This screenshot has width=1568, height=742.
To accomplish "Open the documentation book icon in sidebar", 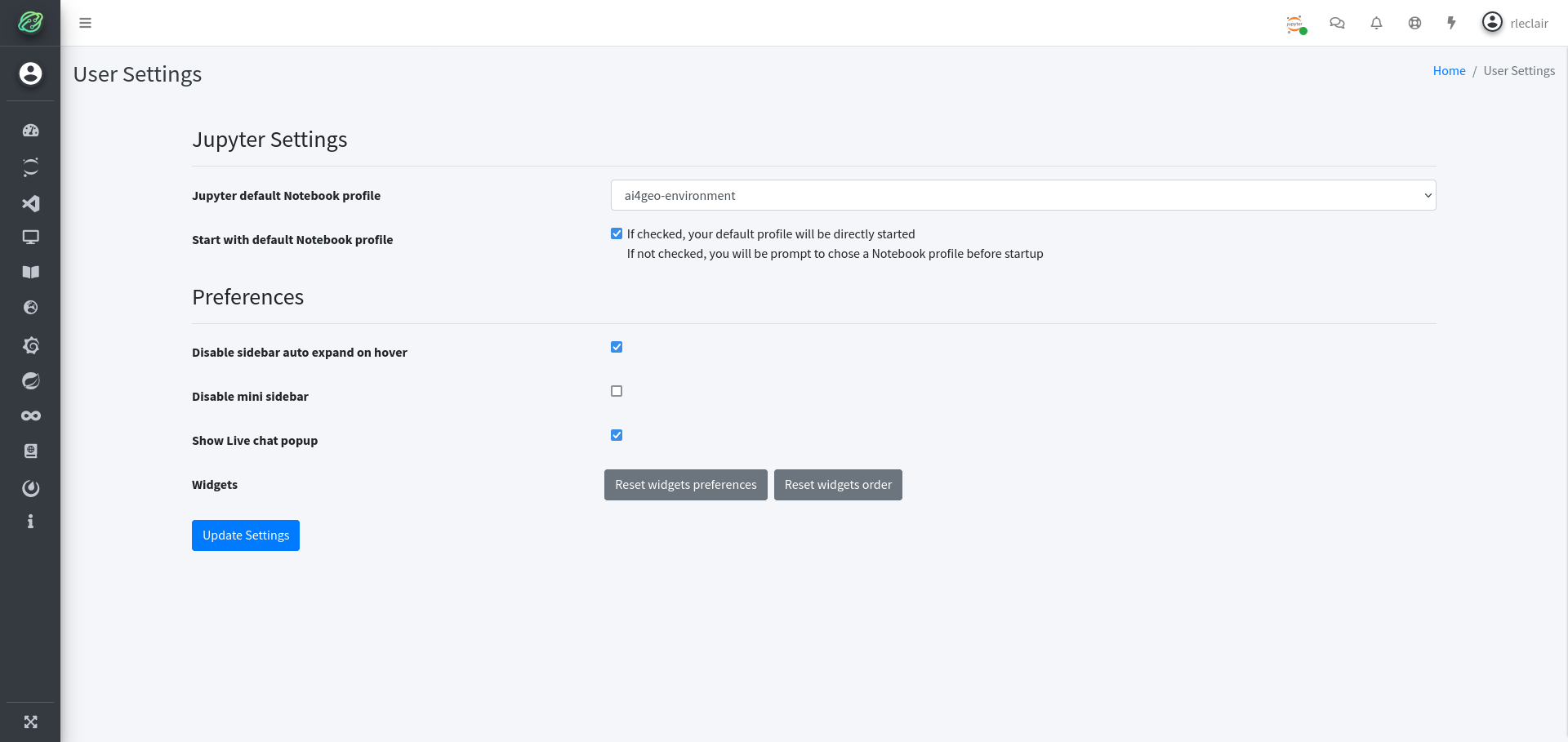I will (x=30, y=272).
